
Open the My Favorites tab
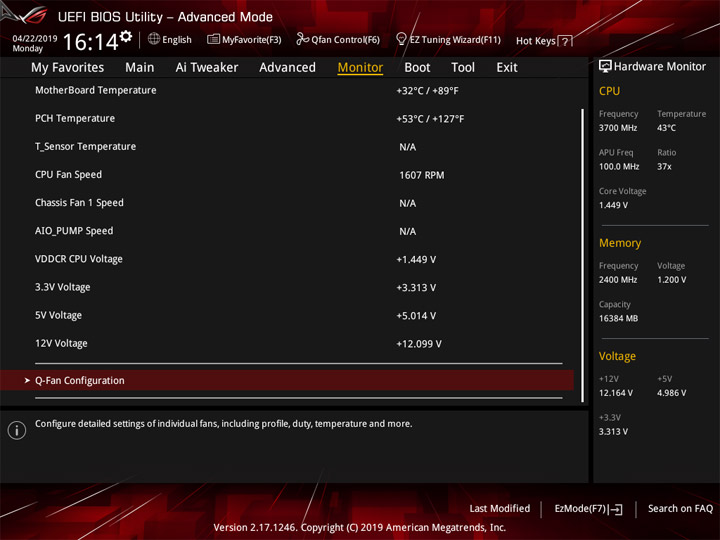(x=68, y=68)
